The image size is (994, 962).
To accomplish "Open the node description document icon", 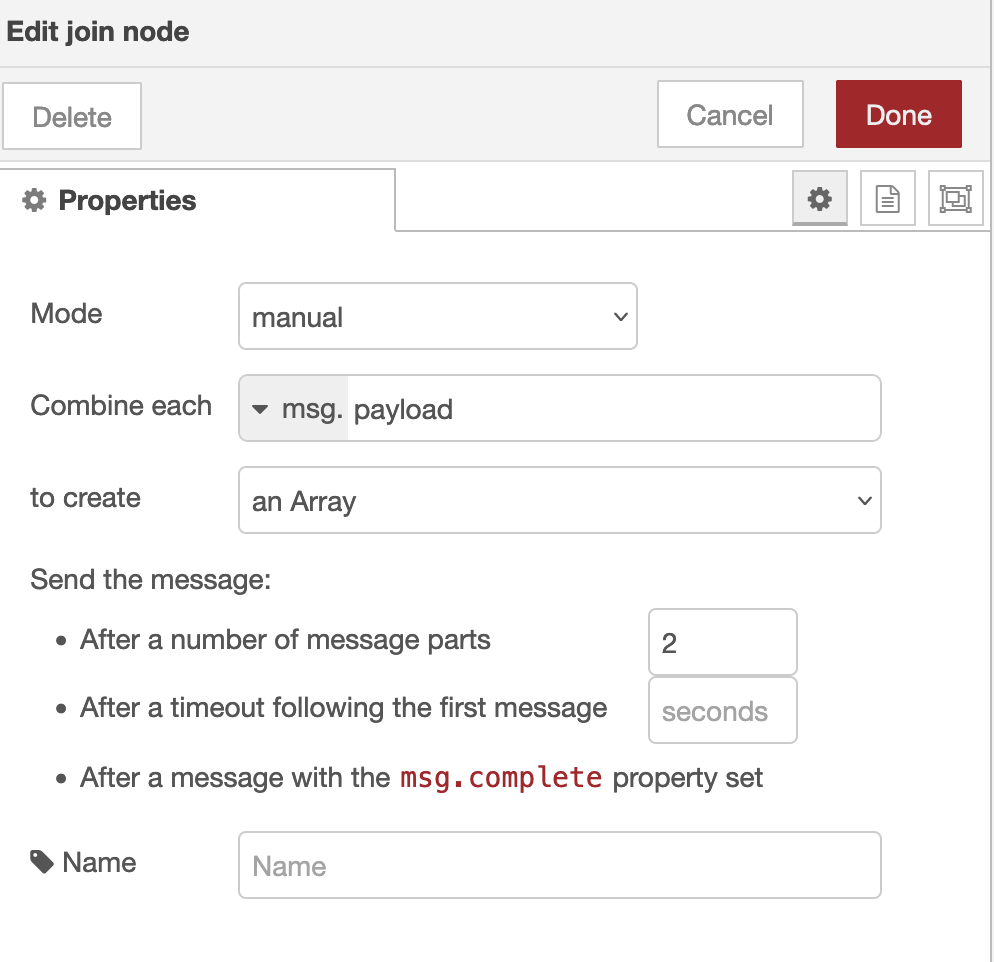I will pos(887,199).
